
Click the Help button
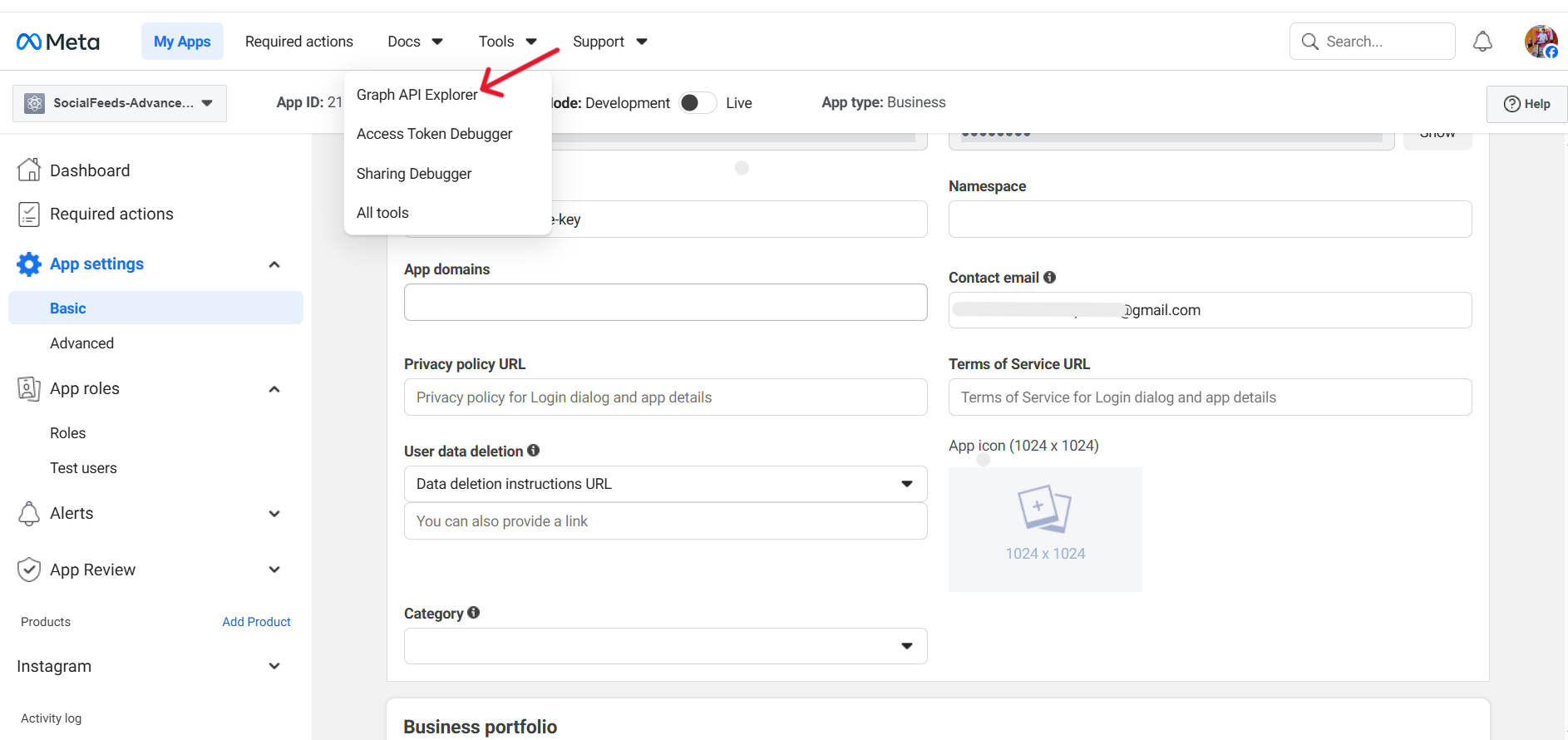coord(1526,104)
